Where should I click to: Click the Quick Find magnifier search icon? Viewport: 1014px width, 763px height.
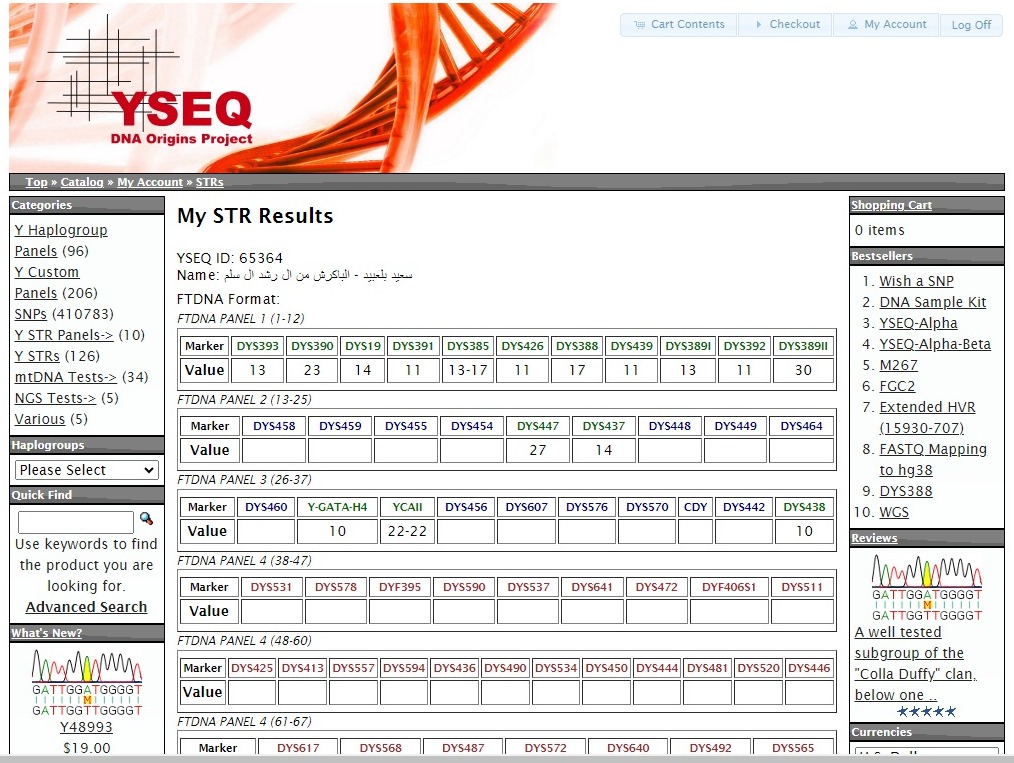tap(146, 519)
